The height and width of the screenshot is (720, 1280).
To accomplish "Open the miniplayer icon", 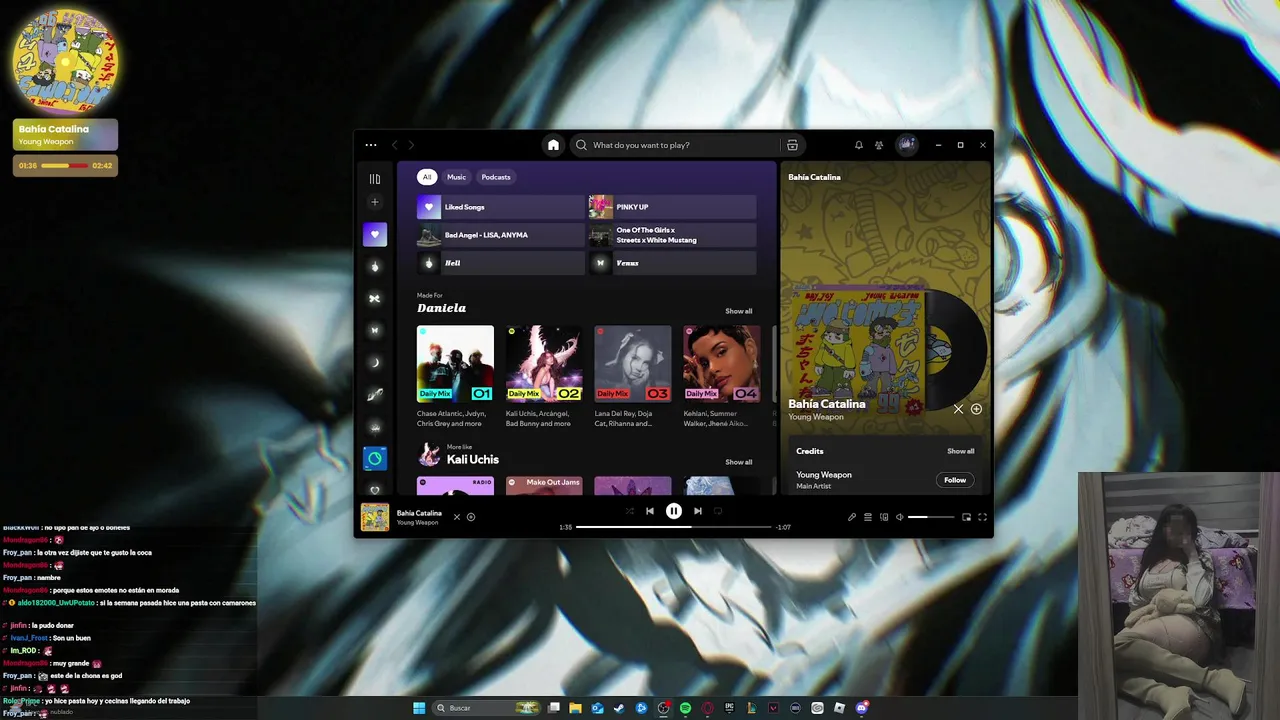I will (966, 517).
